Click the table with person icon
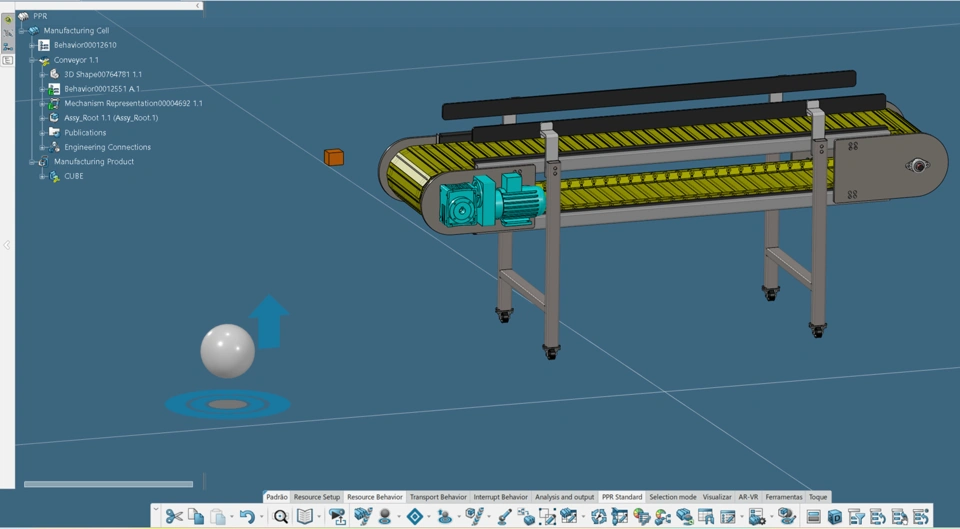The height and width of the screenshot is (529, 960). coord(706,516)
